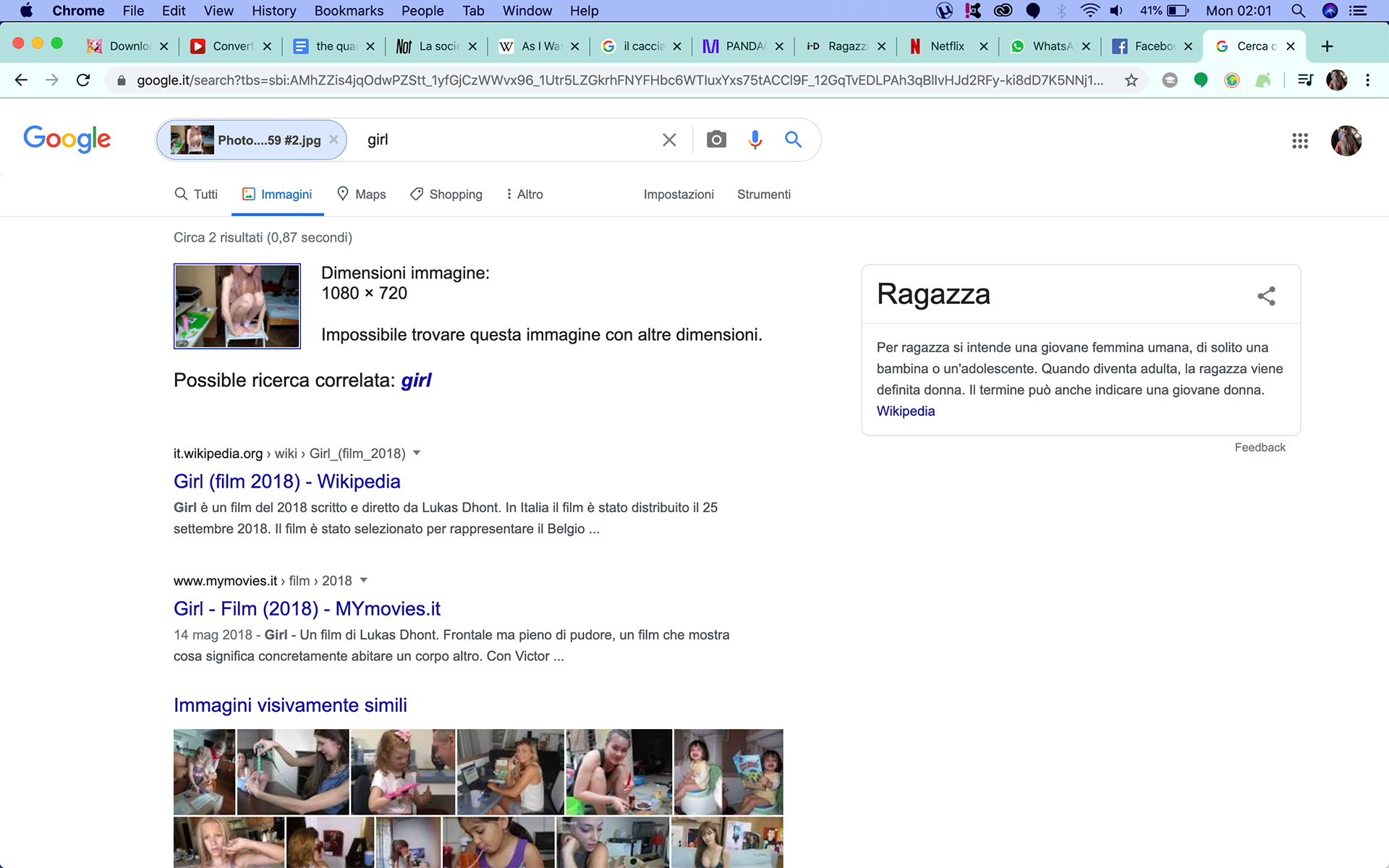Click the related search link girl

417,380
